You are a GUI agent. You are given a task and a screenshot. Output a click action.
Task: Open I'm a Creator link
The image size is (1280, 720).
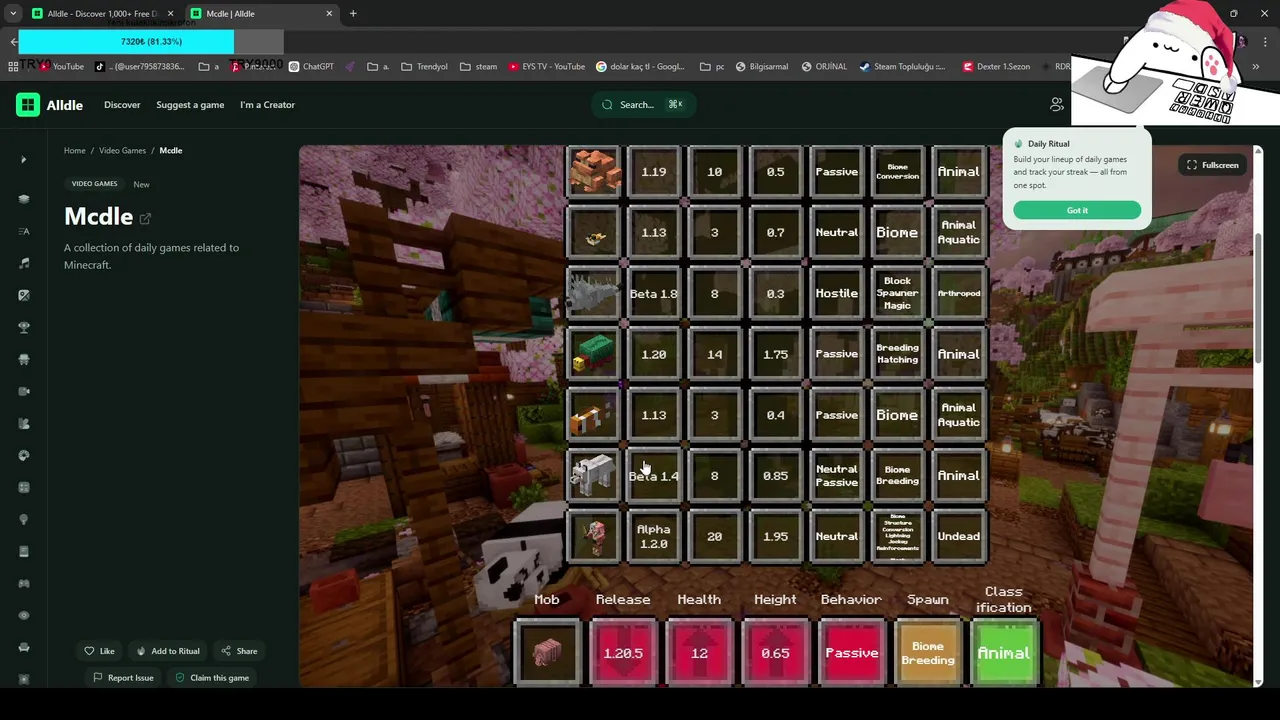pyautogui.click(x=267, y=105)
